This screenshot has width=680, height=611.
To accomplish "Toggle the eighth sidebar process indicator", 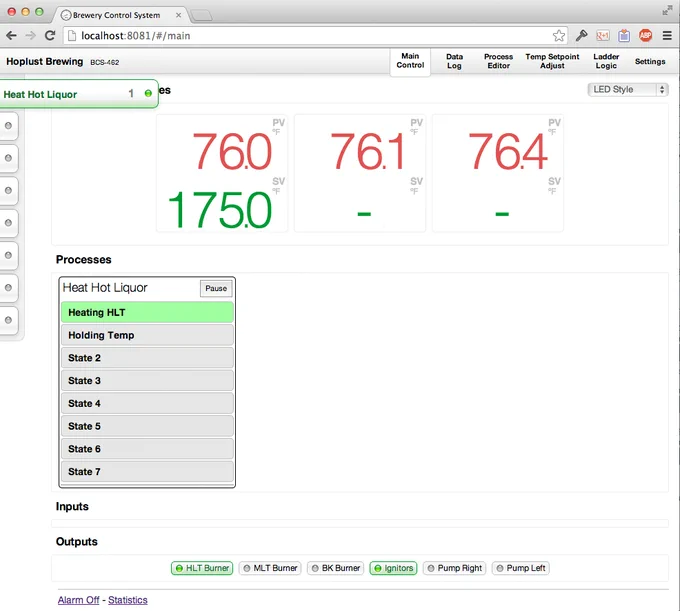I will pos(8,320).
